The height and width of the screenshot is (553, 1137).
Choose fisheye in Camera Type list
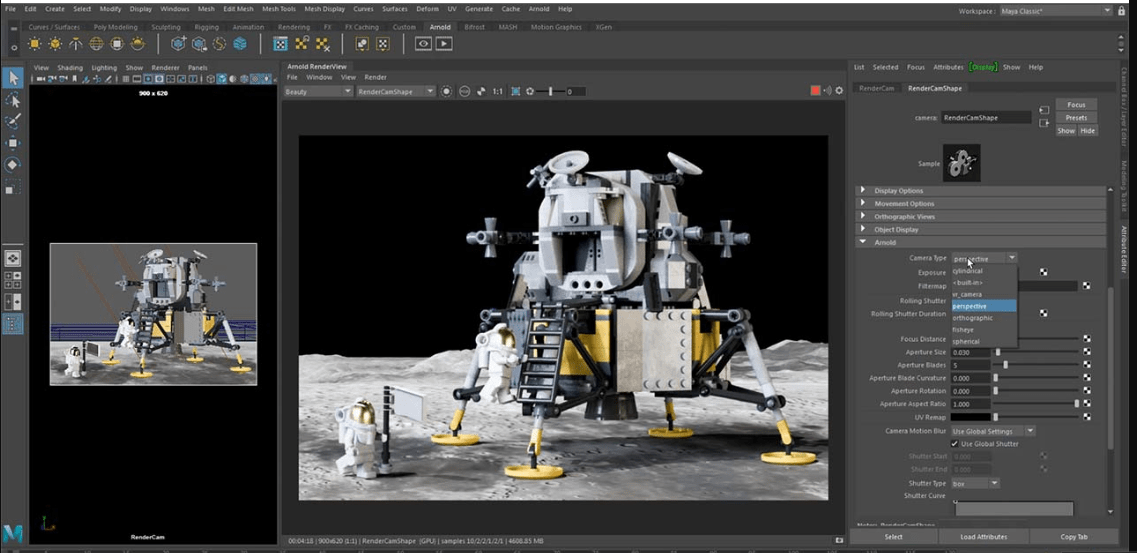[963, 330]
